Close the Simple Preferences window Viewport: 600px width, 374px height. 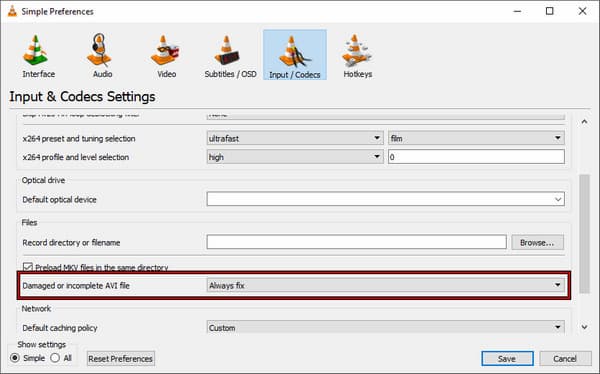pos(582,11)
